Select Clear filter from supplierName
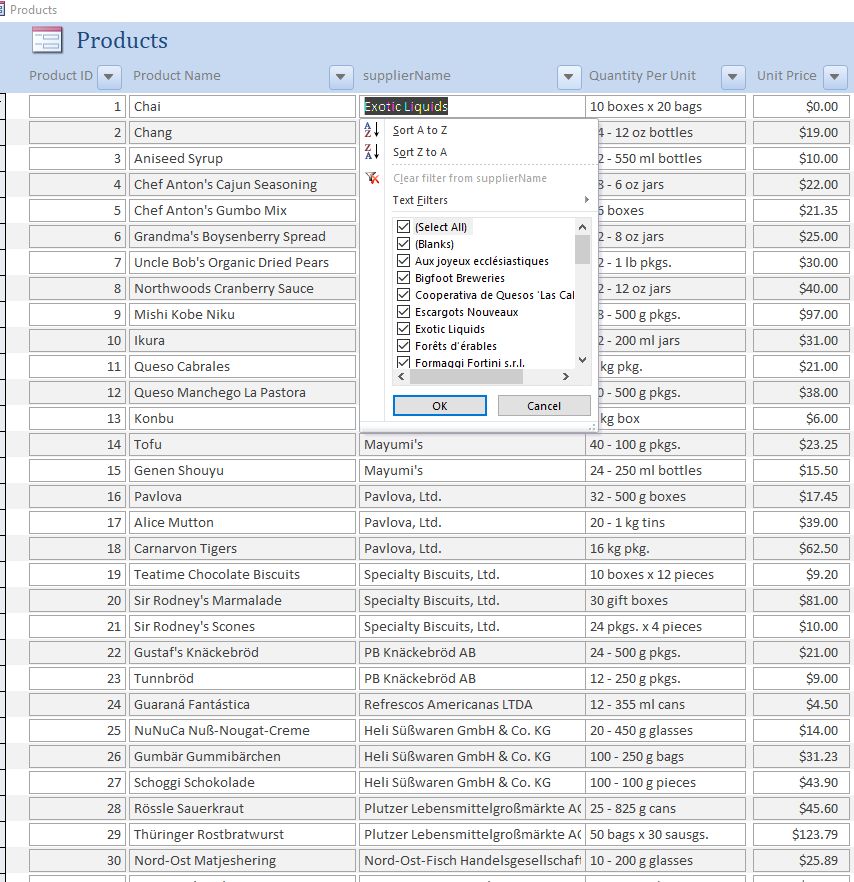854x882 pixels. tap(470, 178)
